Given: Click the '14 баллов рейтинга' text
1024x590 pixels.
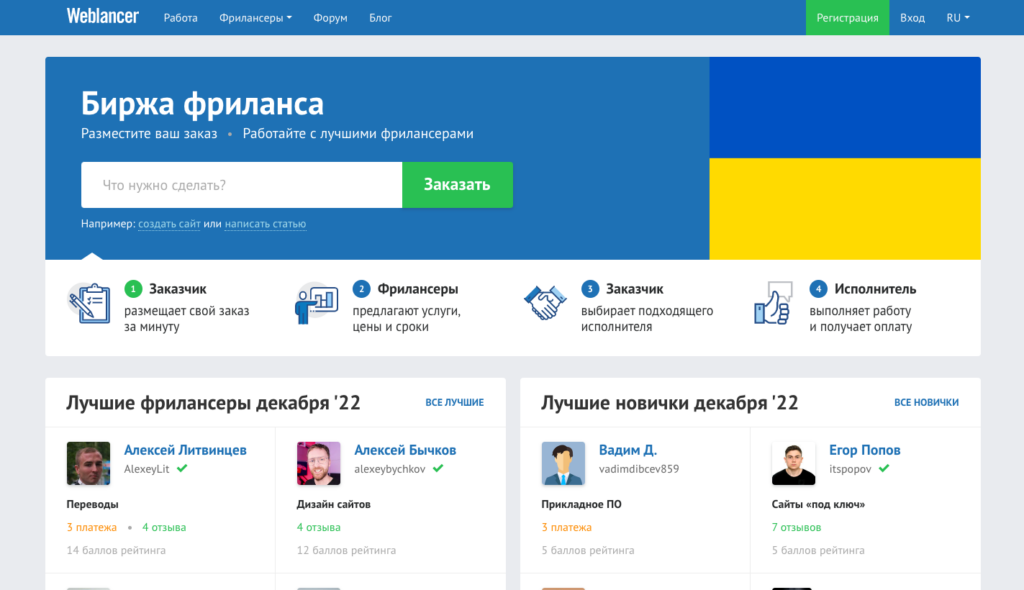Looking at the screenshot, I should click(116, 550).
